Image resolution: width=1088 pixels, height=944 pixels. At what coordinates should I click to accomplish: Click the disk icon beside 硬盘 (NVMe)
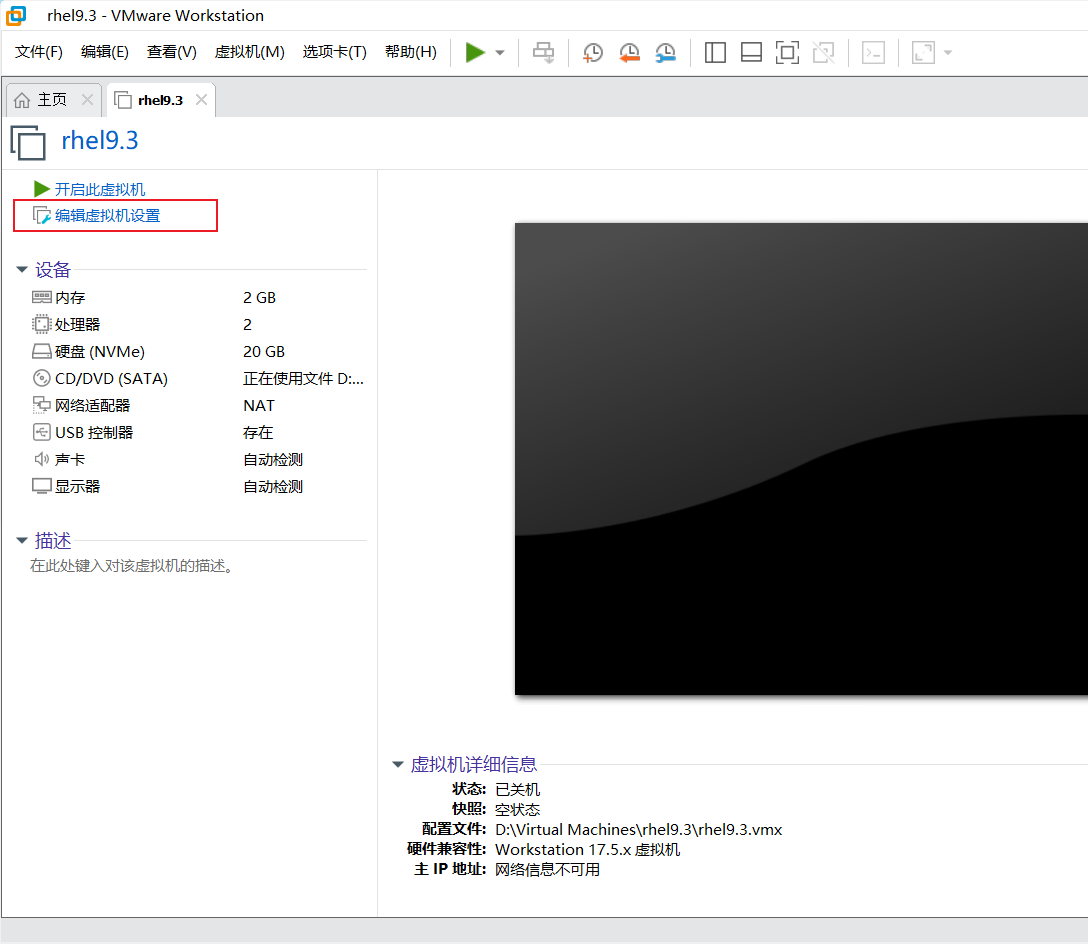pos(42,351)
